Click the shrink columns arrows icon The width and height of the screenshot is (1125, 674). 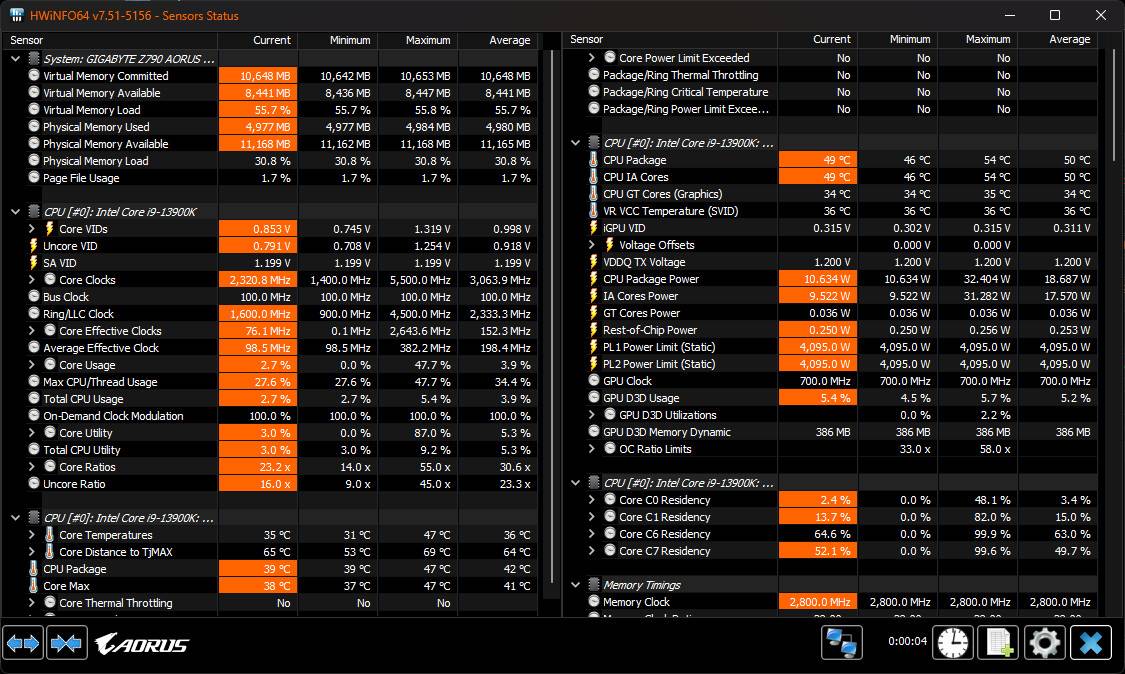coord(66,643)
